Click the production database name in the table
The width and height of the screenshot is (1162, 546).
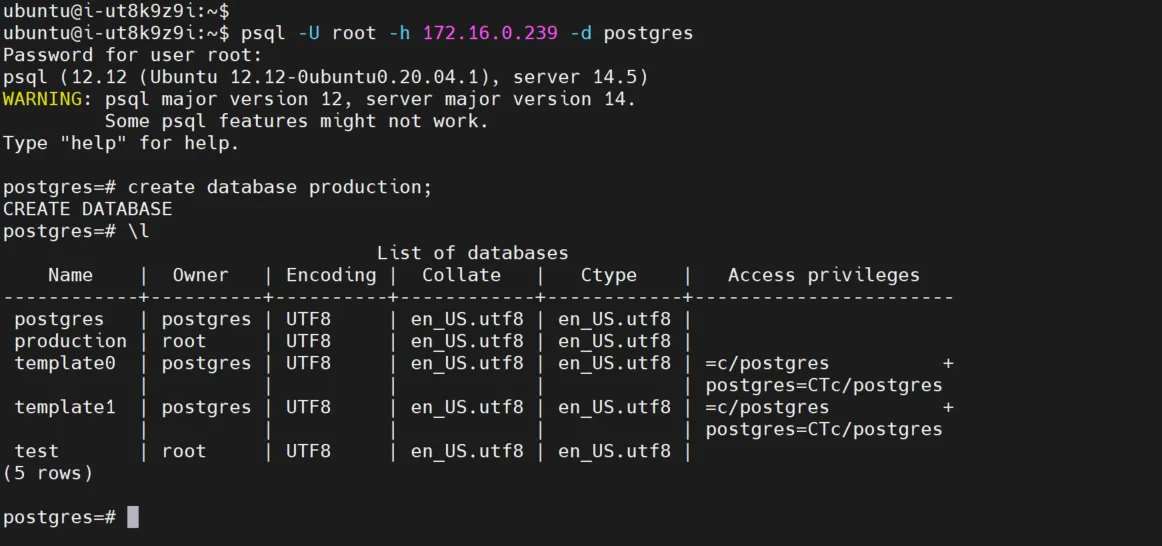point(70,341)
